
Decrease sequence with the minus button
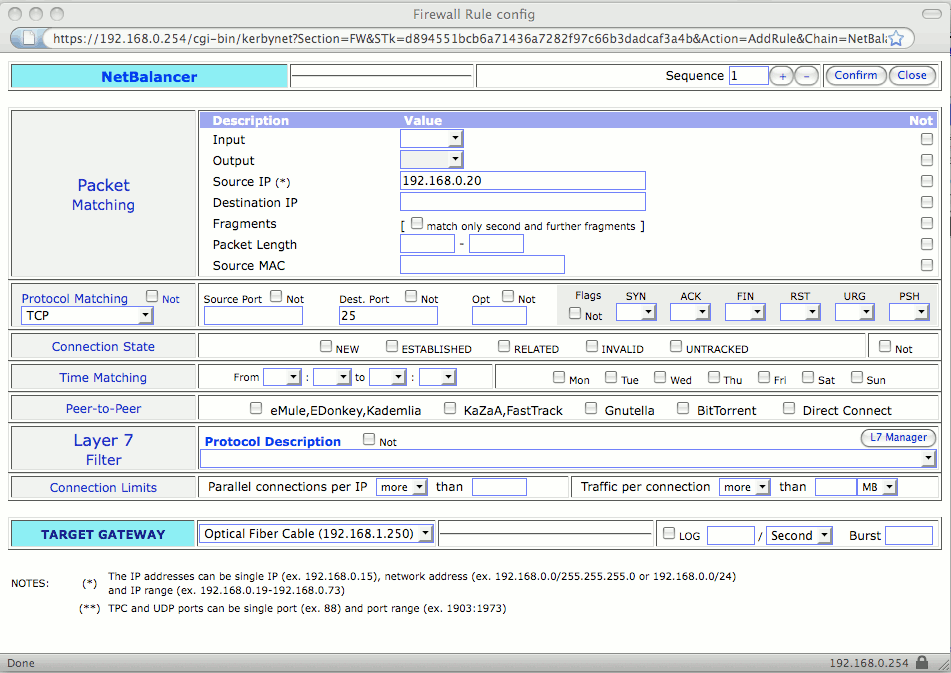pyautogui.click(x=806, y=76)
